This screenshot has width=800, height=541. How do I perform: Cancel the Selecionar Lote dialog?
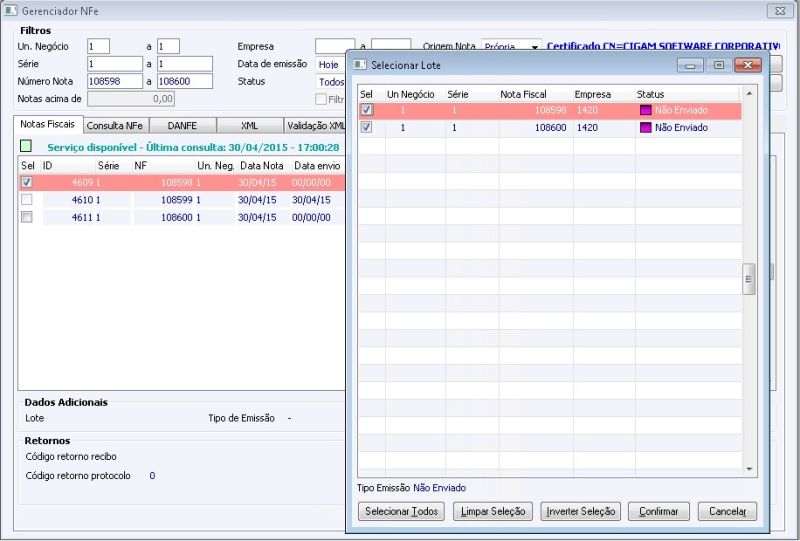[728, 511]
